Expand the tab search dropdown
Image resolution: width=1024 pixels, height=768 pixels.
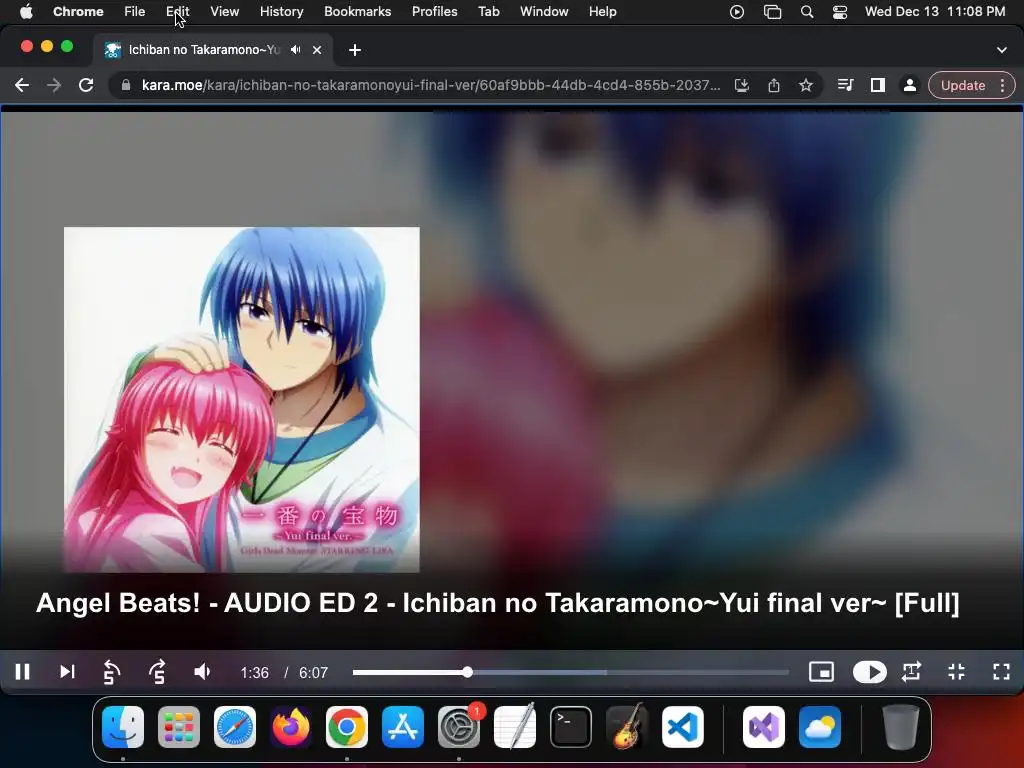[1002, 50]
